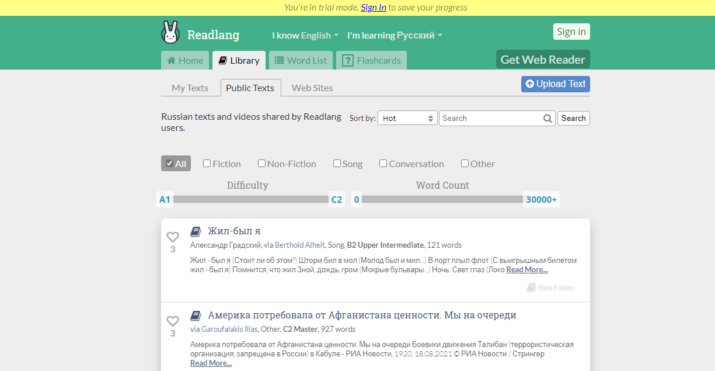Open the Word List tab

pos(301,60)
